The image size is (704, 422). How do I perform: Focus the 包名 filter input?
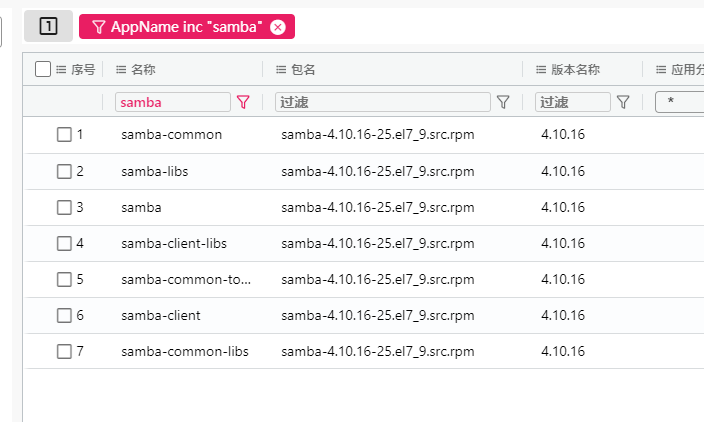coord(383,102)
